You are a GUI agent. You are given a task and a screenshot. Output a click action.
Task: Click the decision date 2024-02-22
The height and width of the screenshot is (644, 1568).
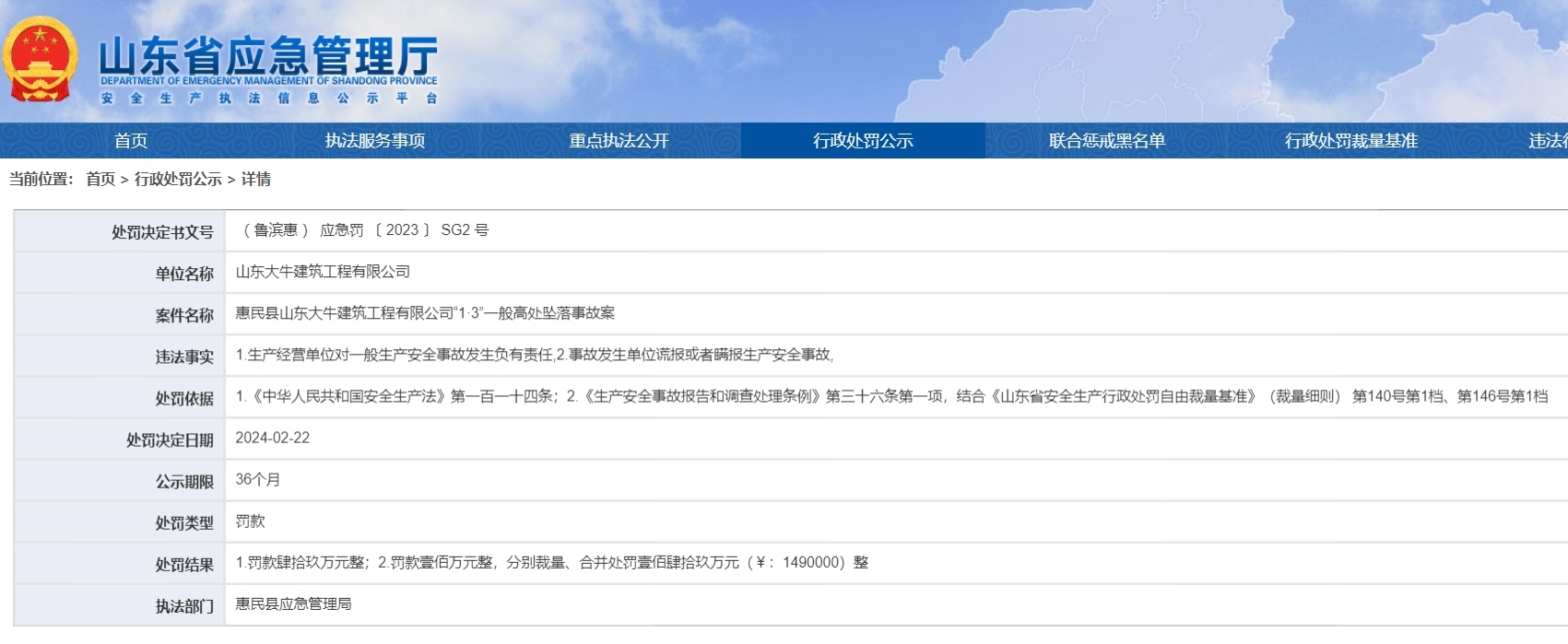(273, 438)
